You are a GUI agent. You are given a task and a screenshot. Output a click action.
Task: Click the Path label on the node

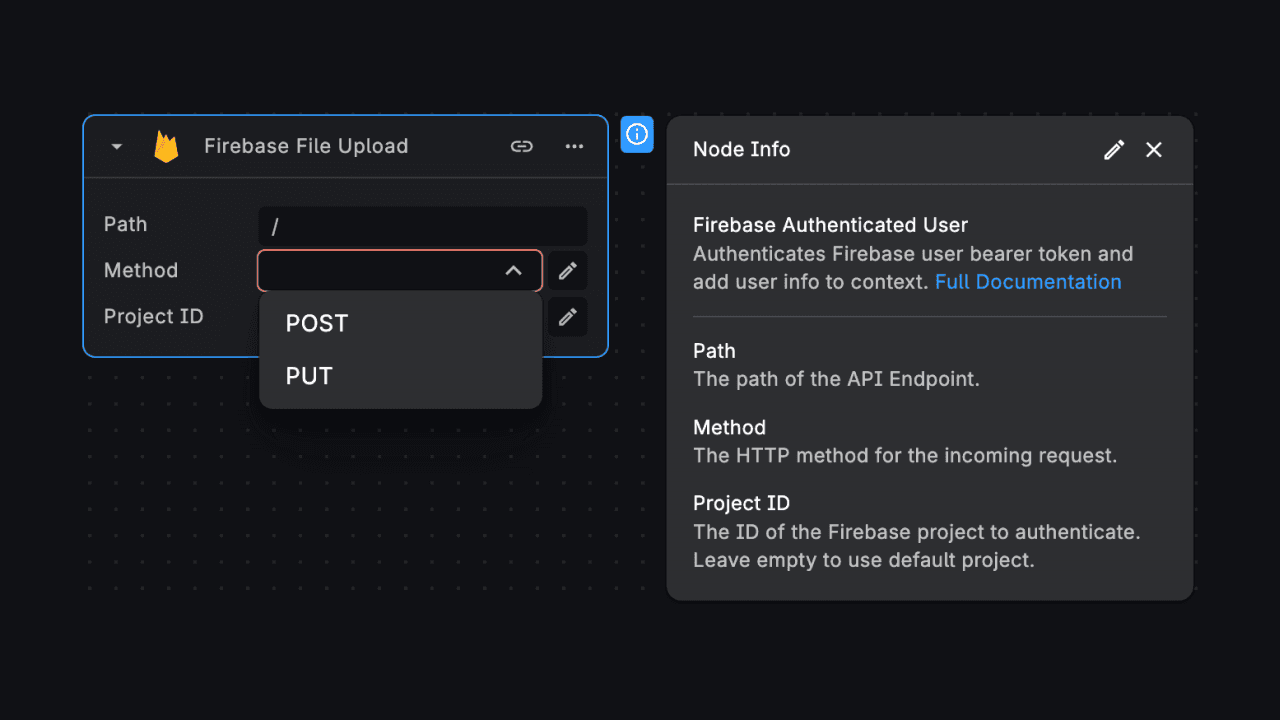(x=125, y=224)
